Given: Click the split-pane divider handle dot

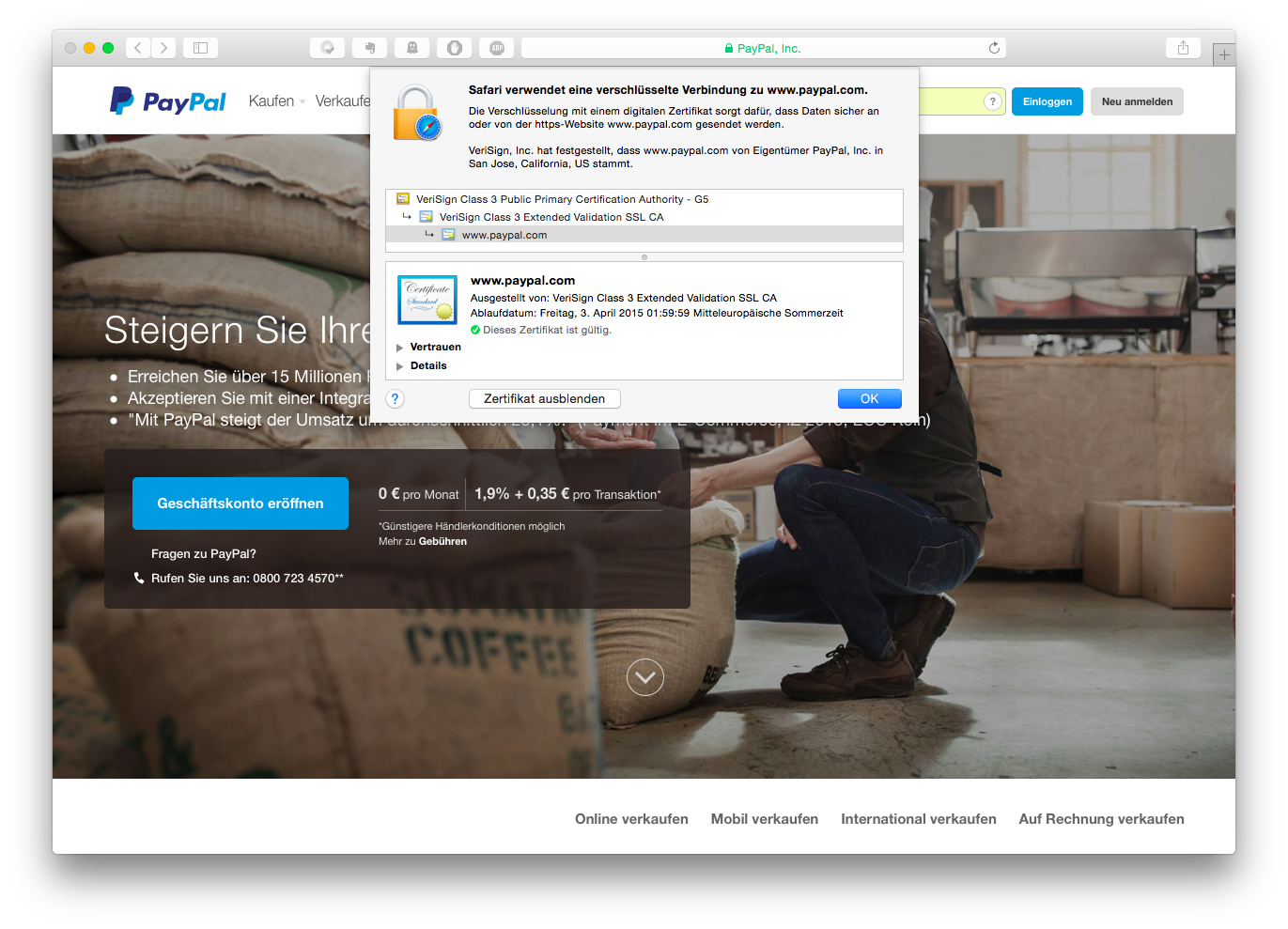Looking at the screenshot, I should 644,257.
